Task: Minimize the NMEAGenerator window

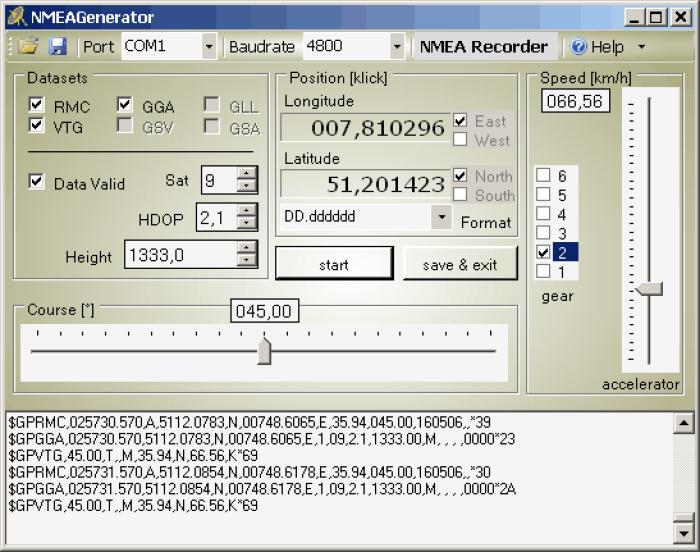Action: 633,17
